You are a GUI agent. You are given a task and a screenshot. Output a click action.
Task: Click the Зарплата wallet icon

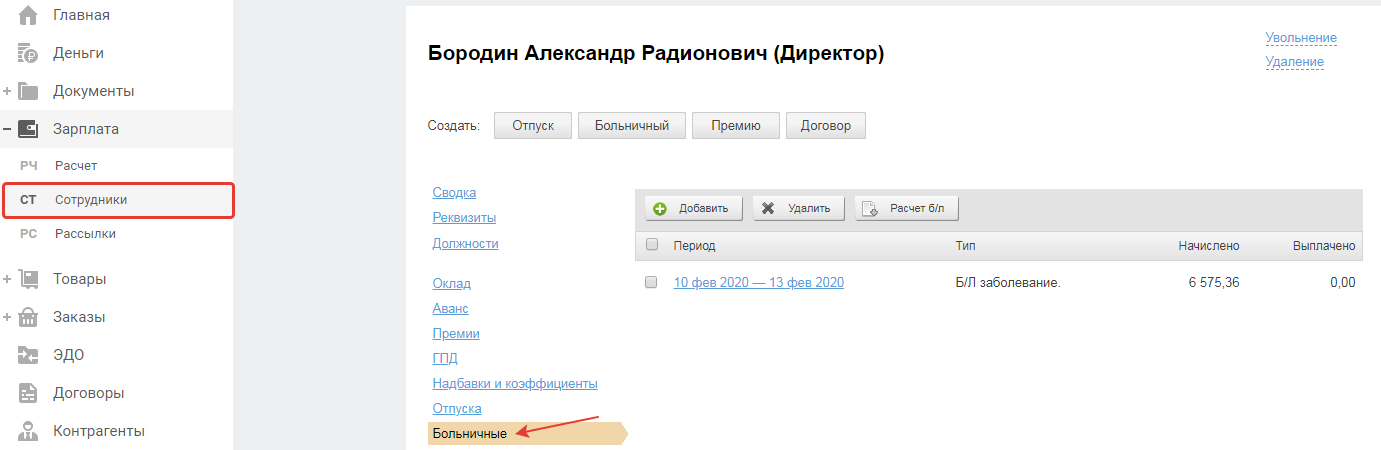point(28,129)
